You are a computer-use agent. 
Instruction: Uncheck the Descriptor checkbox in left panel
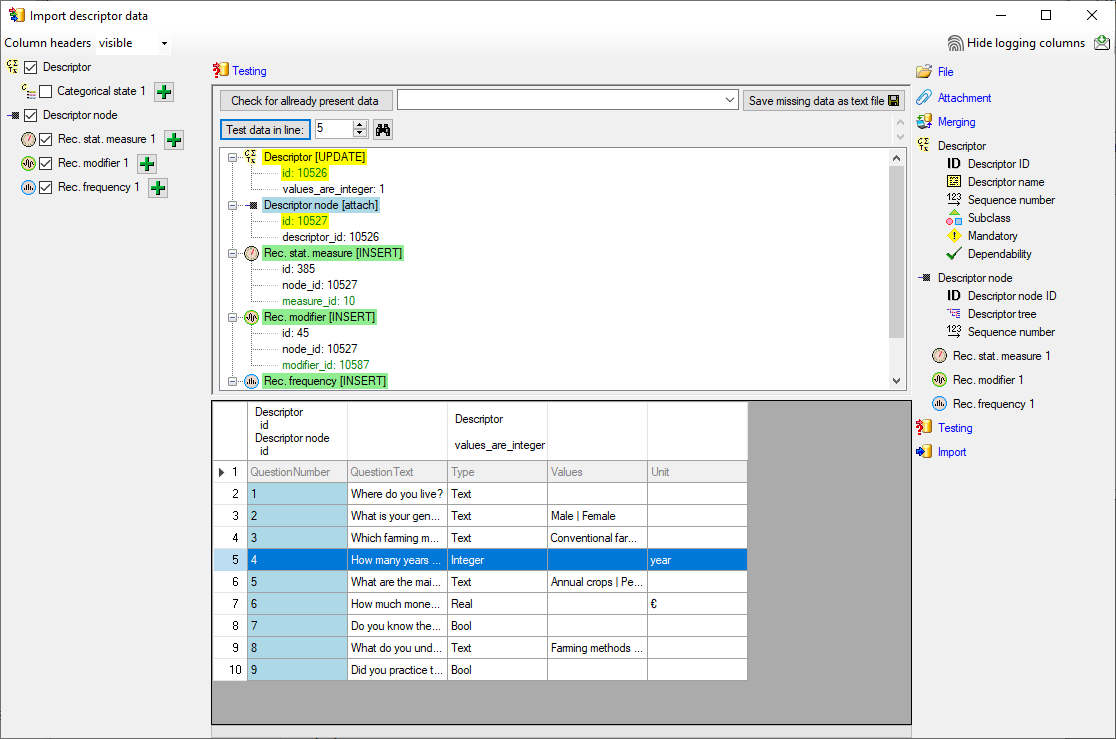click(x=31, y=68)
